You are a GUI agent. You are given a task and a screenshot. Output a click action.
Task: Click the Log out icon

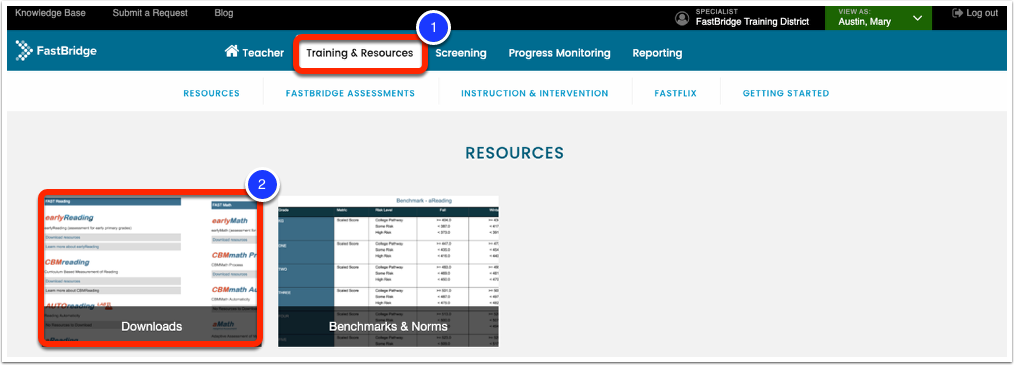point(957,13)
